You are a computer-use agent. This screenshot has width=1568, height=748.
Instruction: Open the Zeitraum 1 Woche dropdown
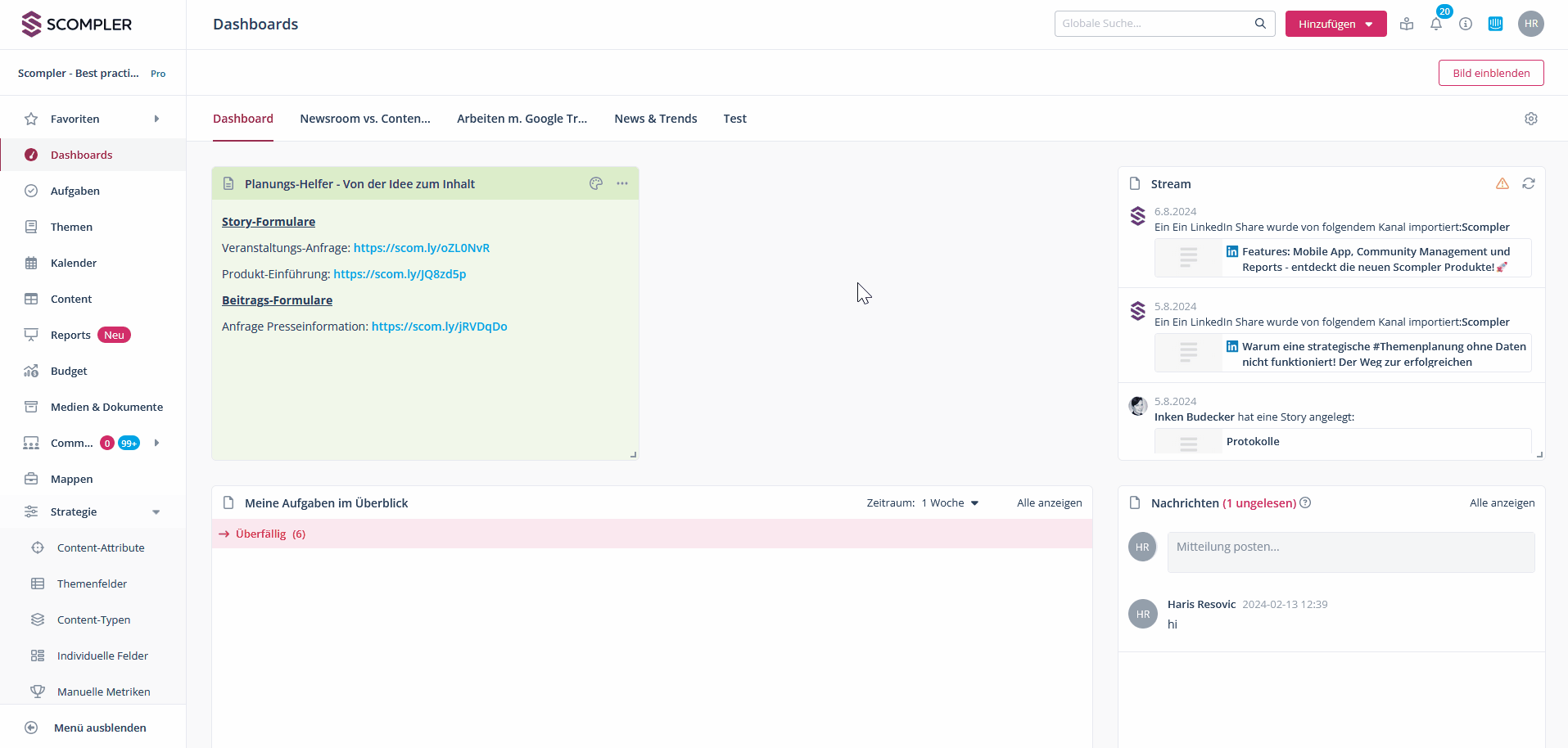pyautogui.click(x=950, y=502)
